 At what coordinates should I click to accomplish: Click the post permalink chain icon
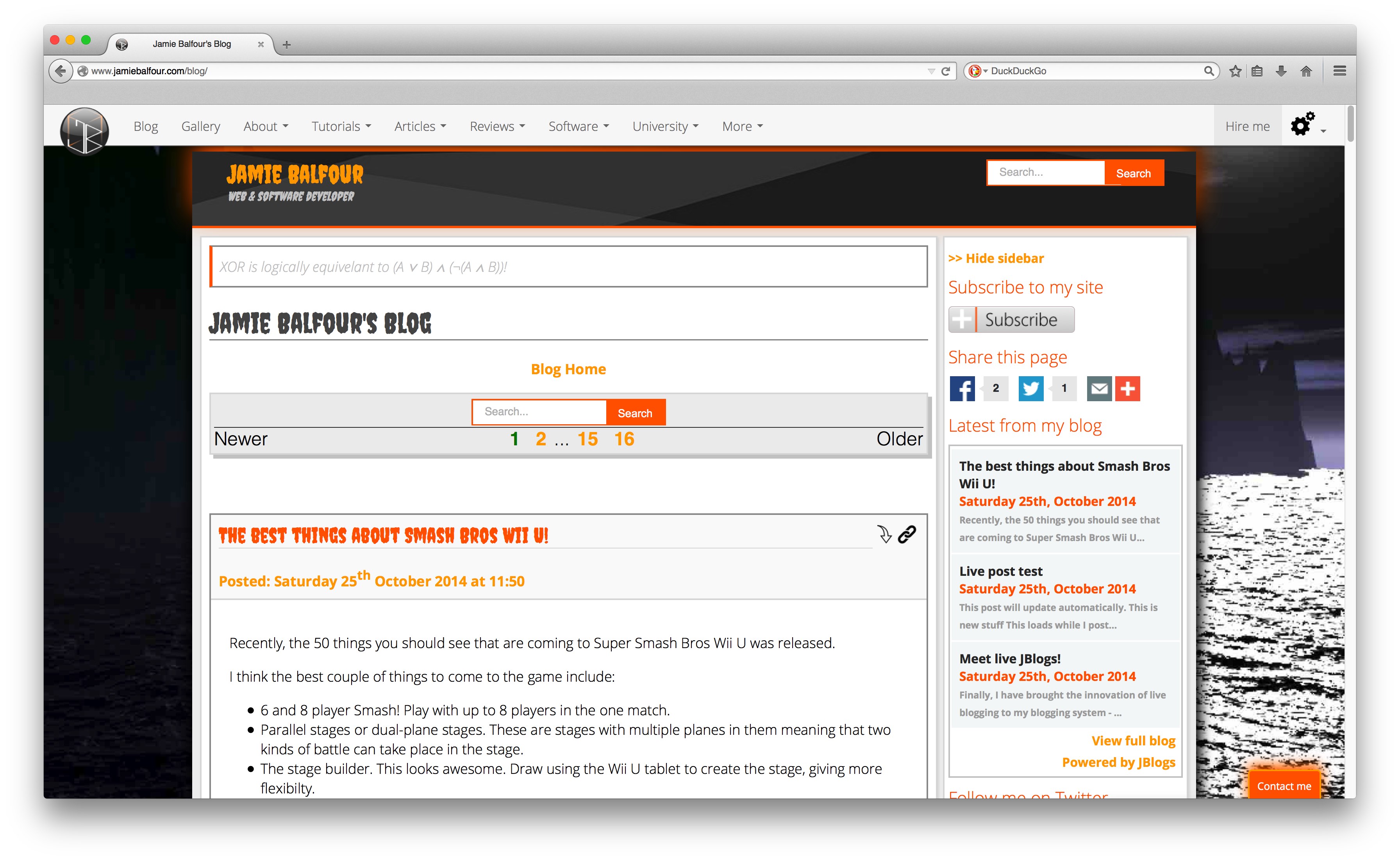pyautogui.click(x=907, y=534)
